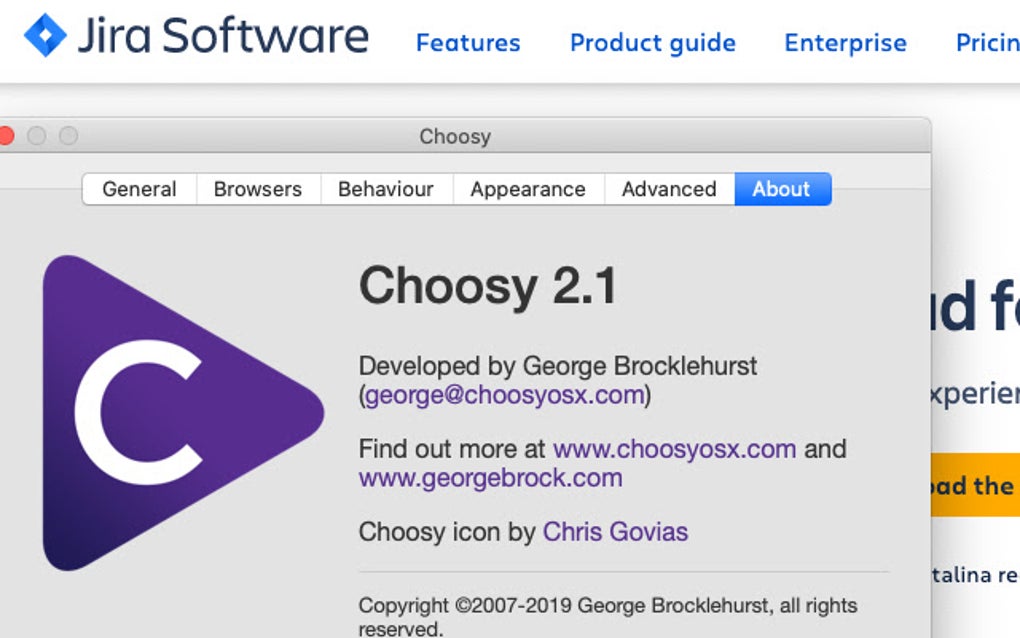
Task: Open the General tab in Choosy
Action: tap(139, 189)
